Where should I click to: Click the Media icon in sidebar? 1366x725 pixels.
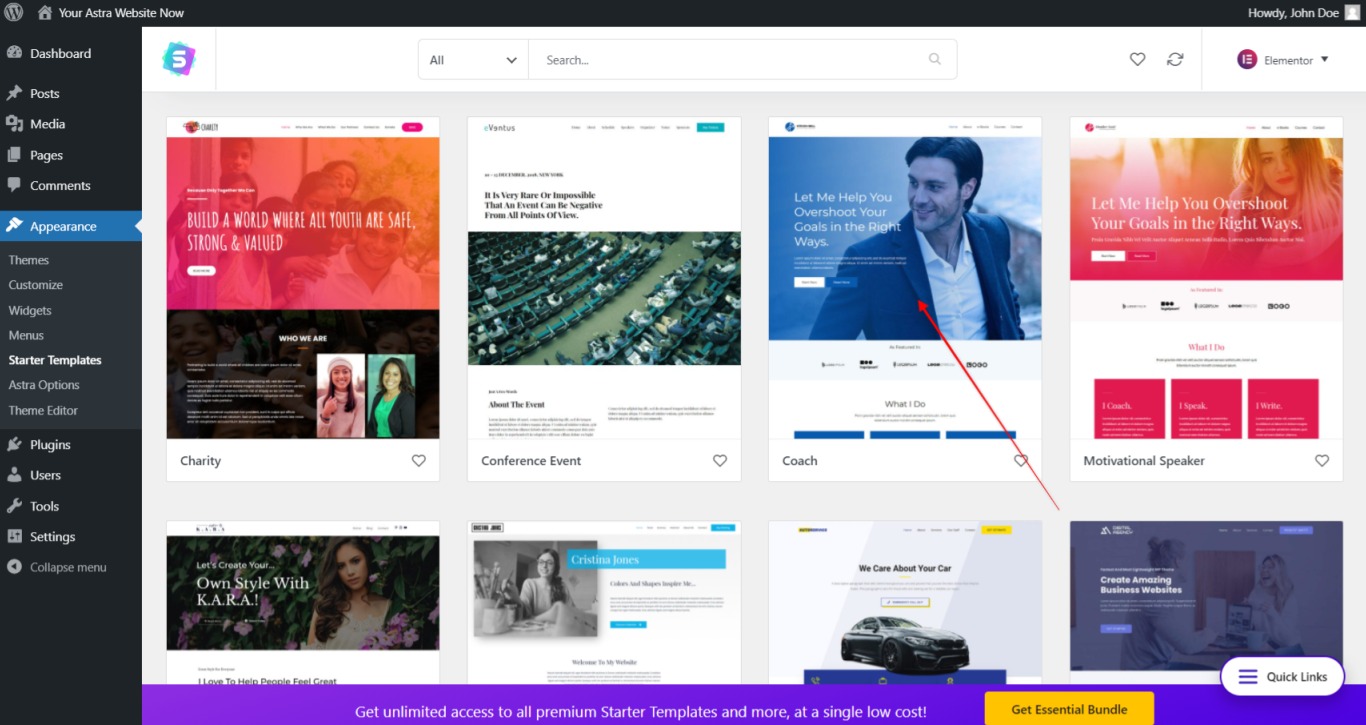(x=14, y=124)
